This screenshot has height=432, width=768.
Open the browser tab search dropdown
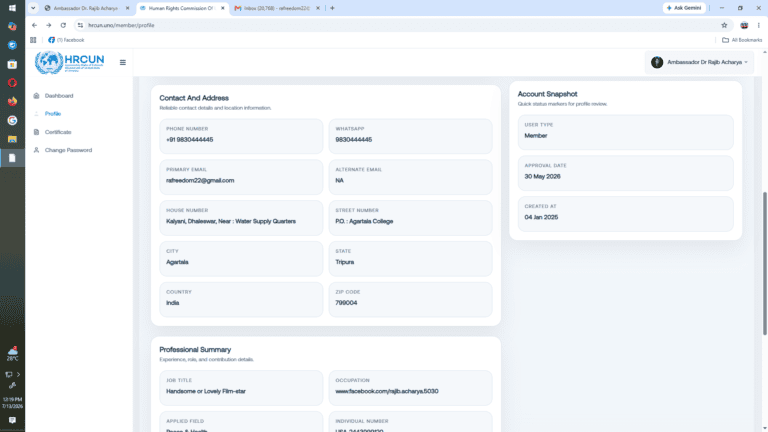pyautogui.click(x=33, y=8)
